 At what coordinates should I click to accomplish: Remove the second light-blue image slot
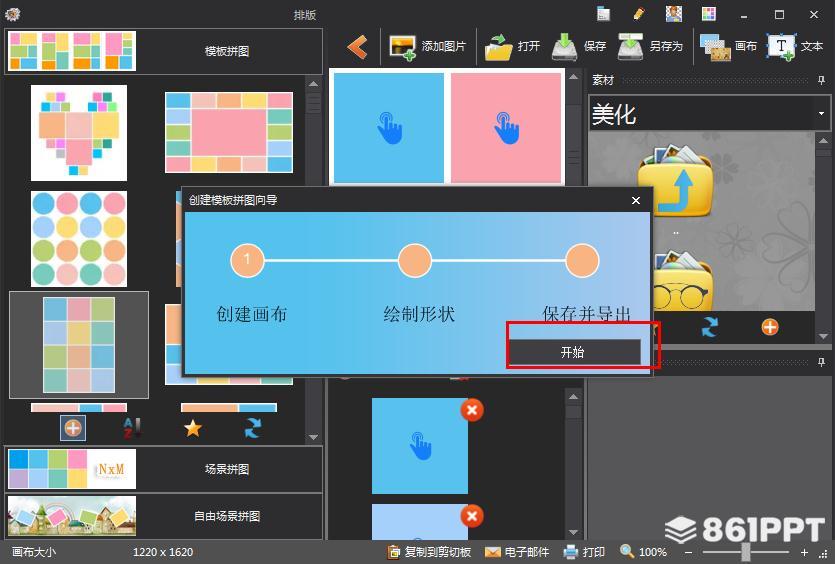tap(472, 516)
